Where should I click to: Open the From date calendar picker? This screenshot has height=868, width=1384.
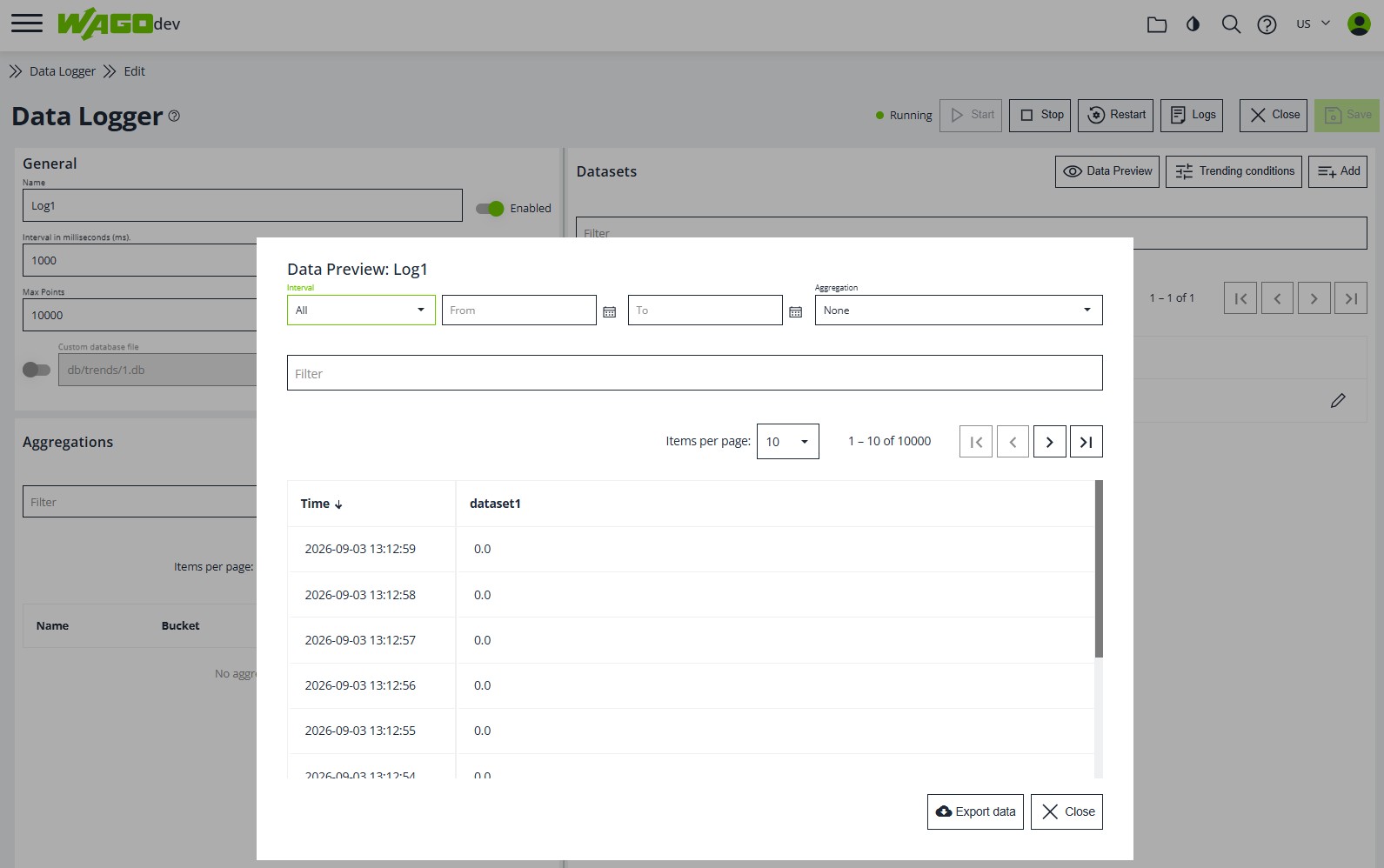tap(609, 311)
